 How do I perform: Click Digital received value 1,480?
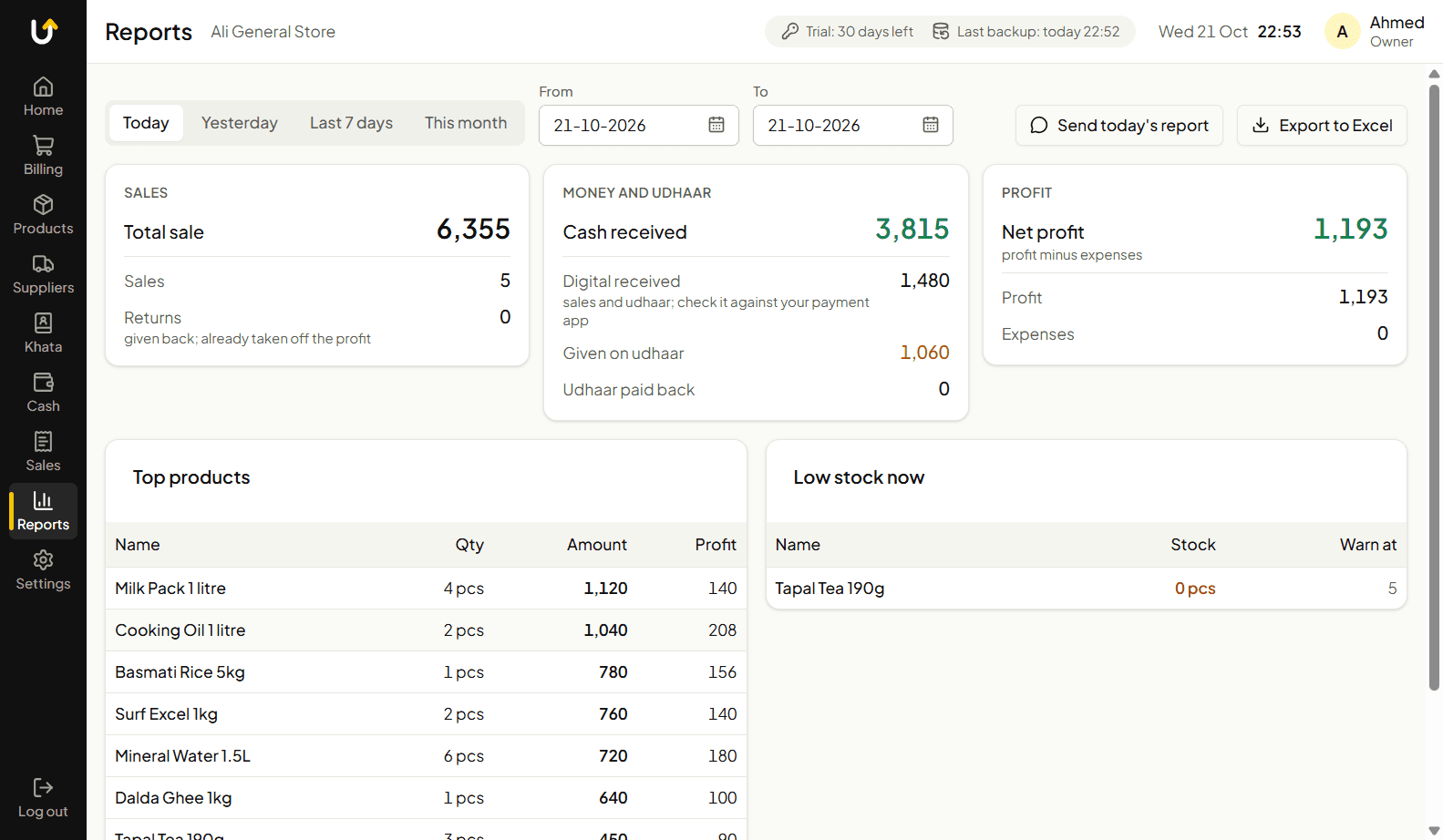[924, 281]
